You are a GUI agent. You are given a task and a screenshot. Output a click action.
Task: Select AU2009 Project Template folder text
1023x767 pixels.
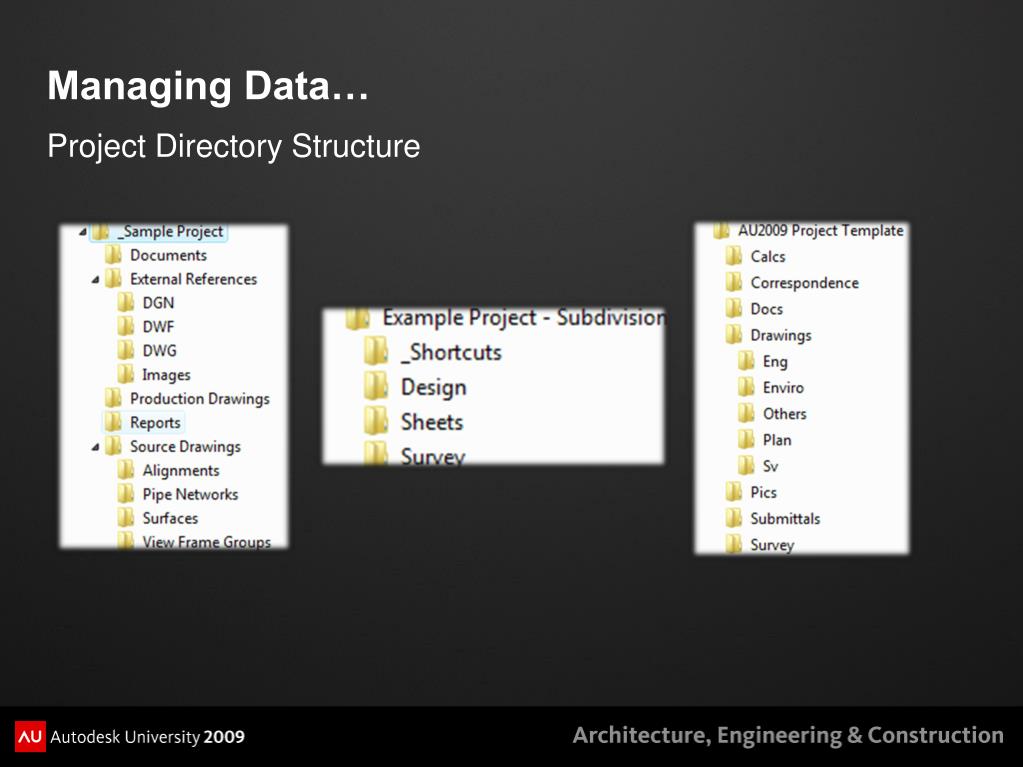point(820,230)
